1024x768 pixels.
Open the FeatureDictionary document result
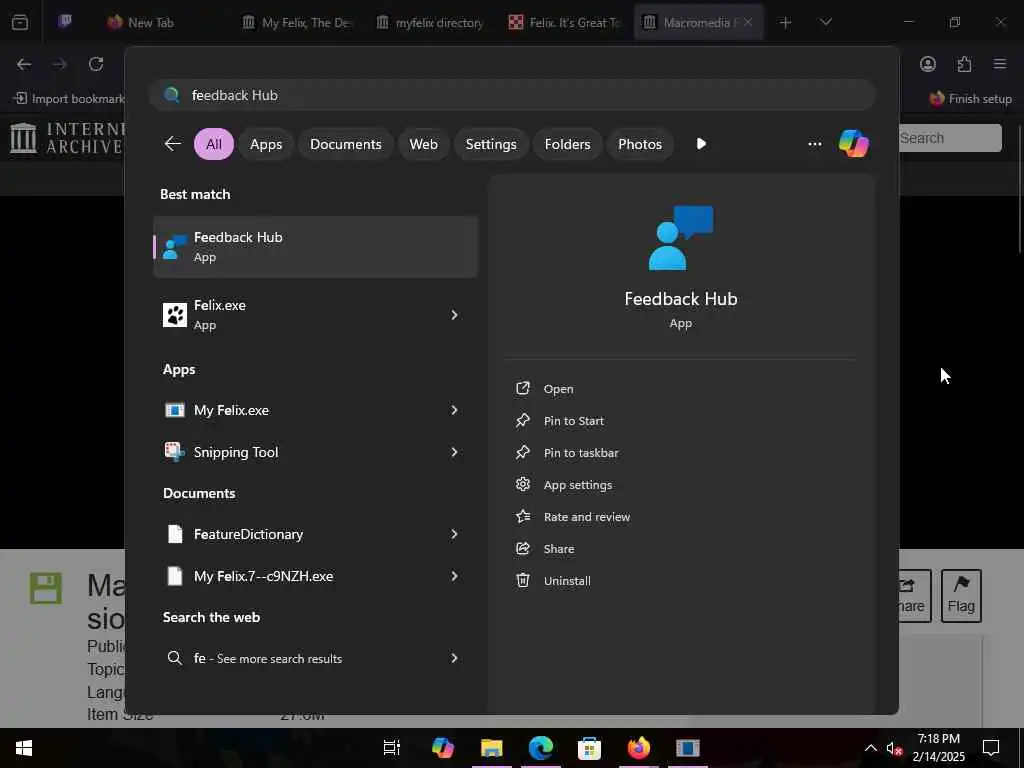[315, 534]
